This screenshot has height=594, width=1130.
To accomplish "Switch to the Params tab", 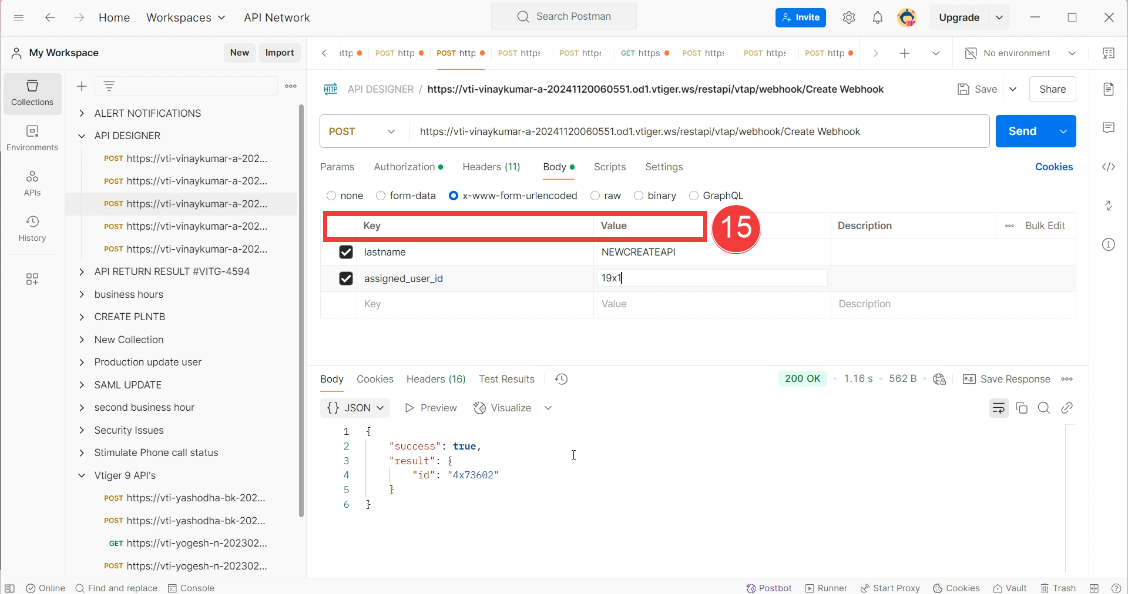I will [x=337, y=167].
